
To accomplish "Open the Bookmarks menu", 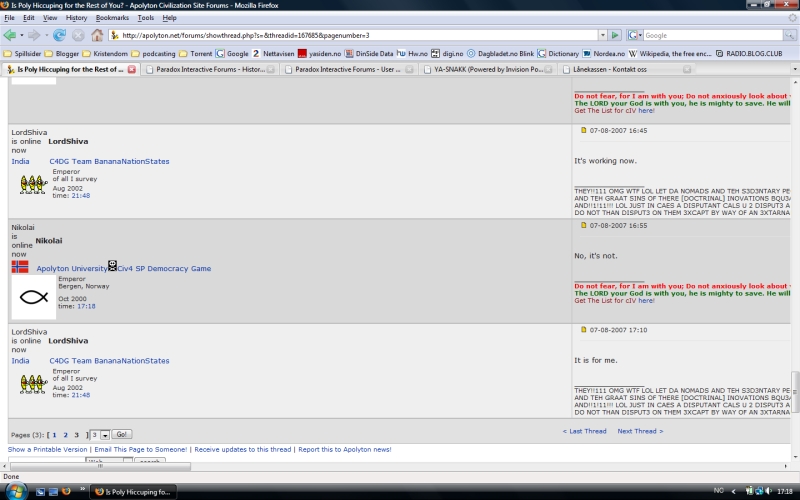I will (x=112, y=18).
